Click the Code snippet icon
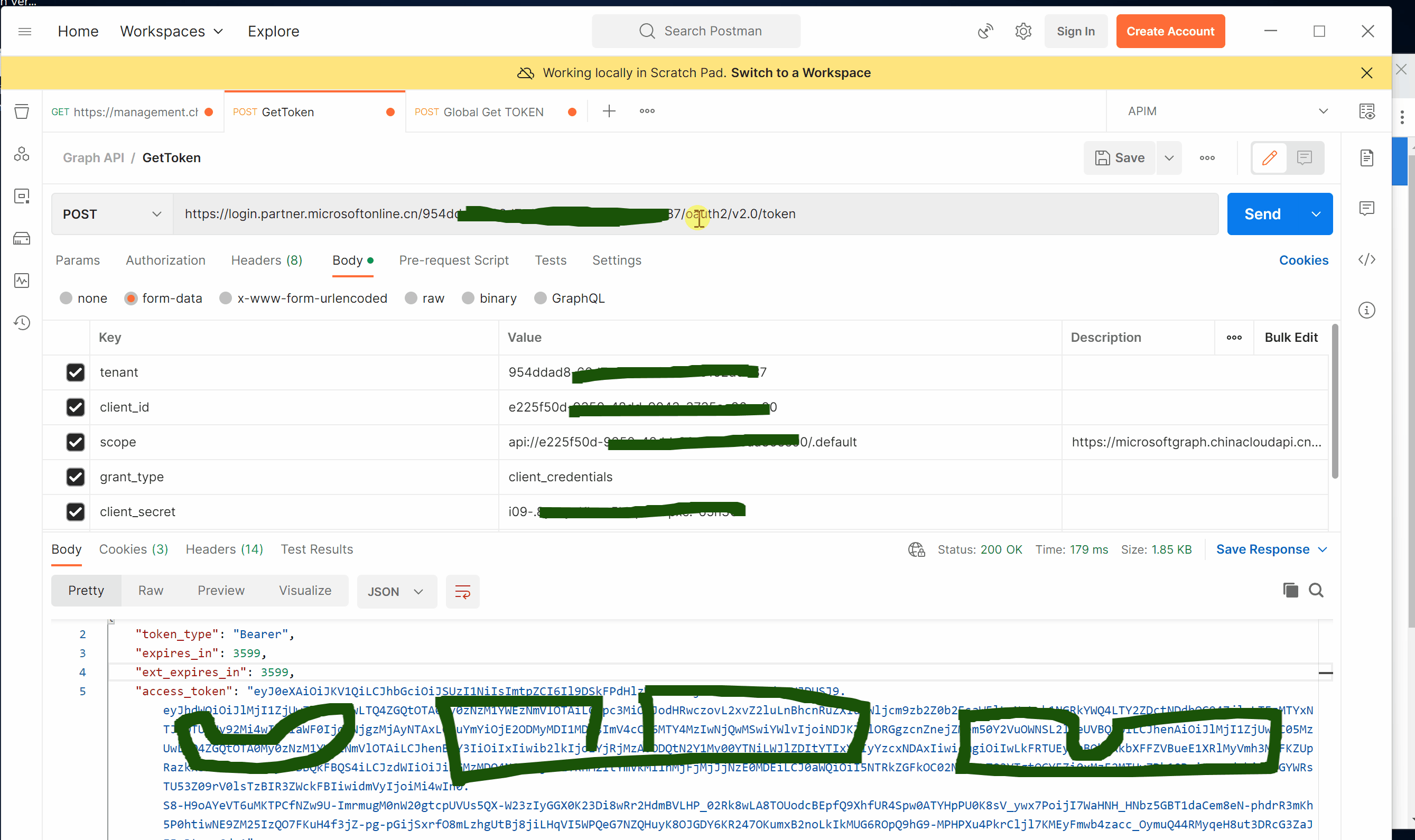This screenshot has width=1415, height=840. [x=1366, y=260]
